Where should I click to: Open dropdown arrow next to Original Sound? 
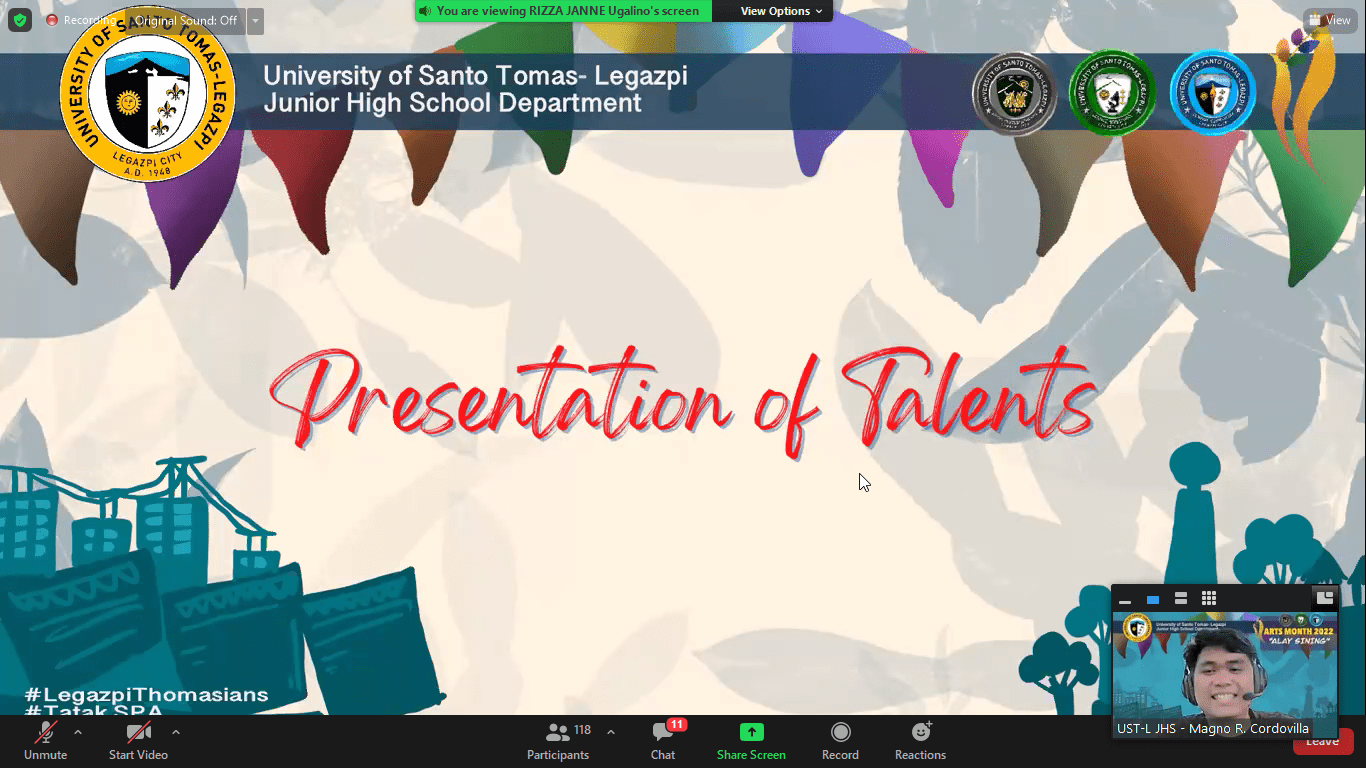point(255,21)
